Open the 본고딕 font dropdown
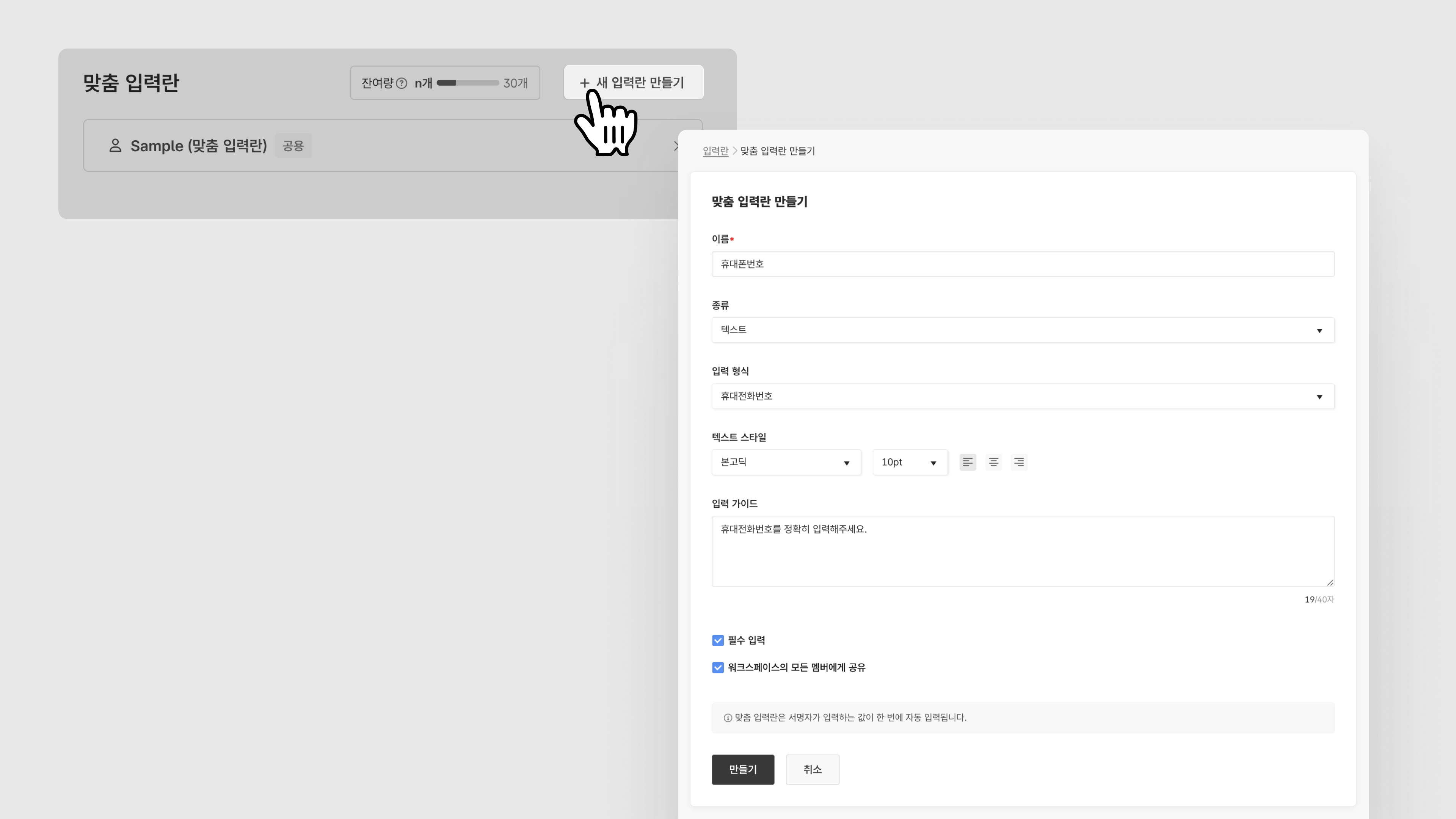This screenshot has width=1456, height=819. [786, 462]
